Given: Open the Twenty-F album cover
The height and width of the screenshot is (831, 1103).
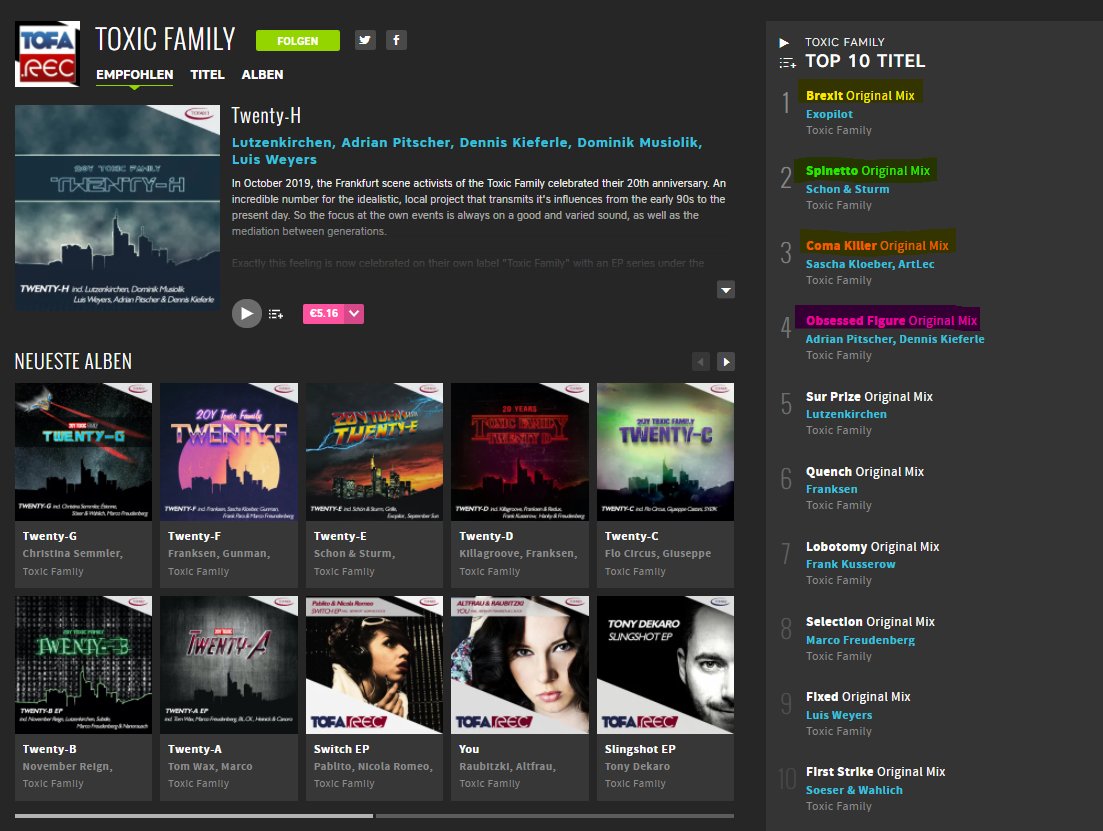Looking at the screenshot, I should tap(229, 452).
